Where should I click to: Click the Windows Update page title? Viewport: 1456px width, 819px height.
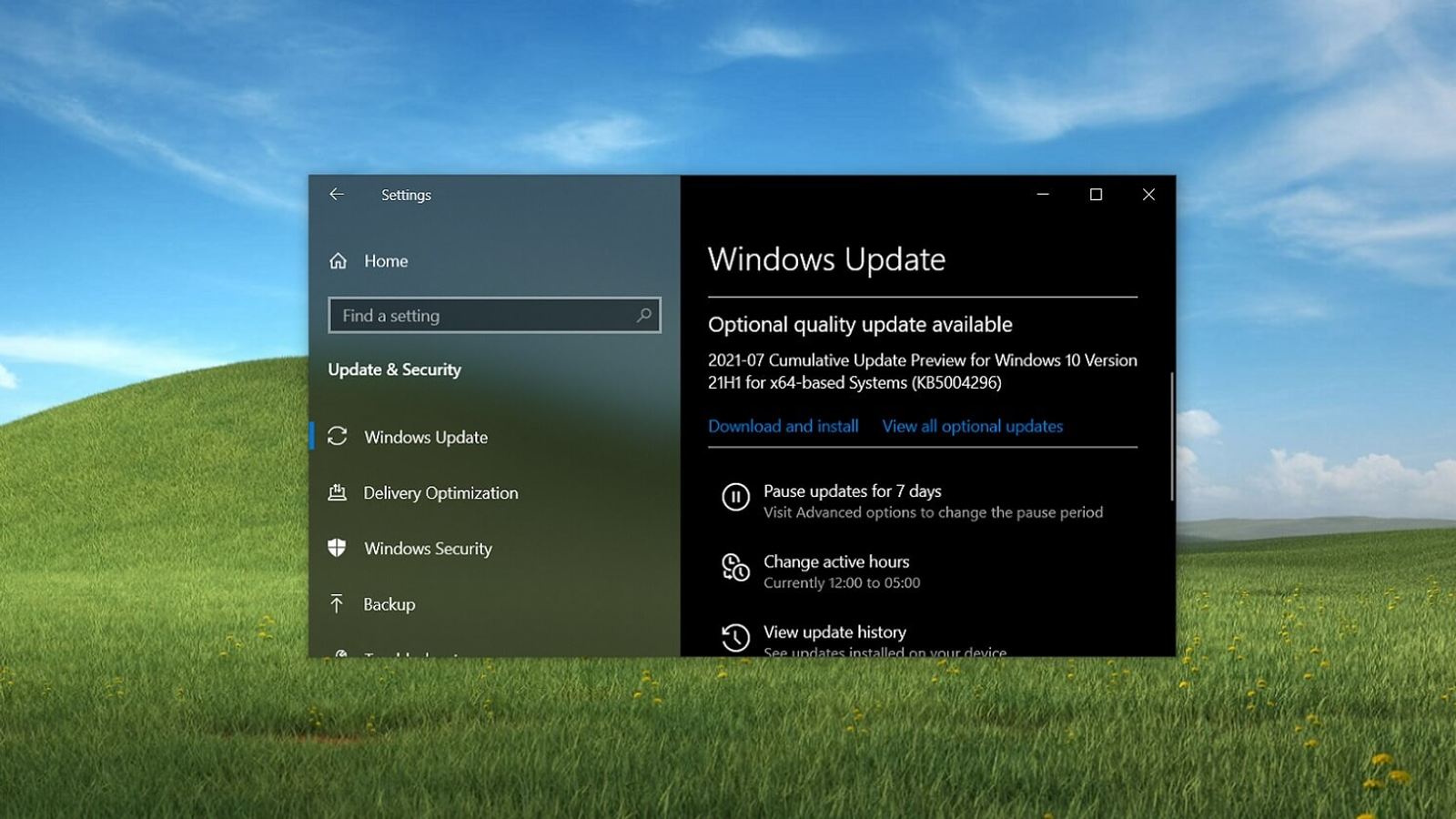coord(826,260)
